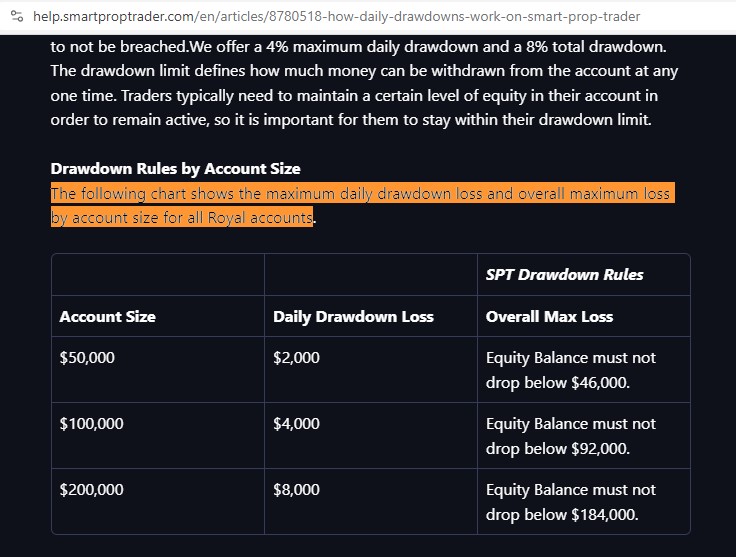Click the $2,000 daily drawdown cell
736x557 pixels.
(296, 357)
